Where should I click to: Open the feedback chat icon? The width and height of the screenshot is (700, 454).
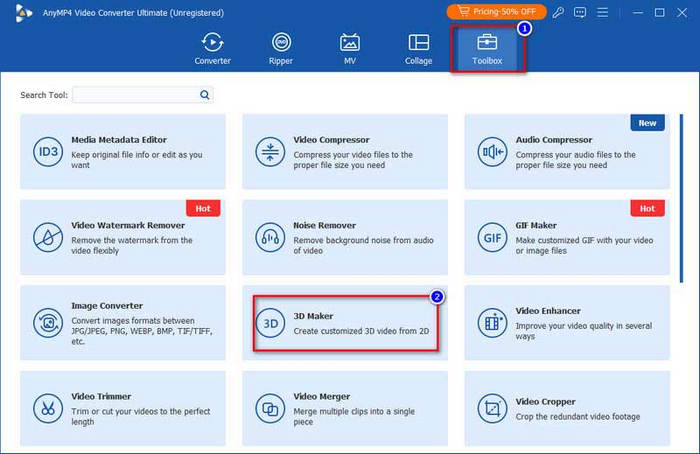pyautogui.click(x=580, y=12)
